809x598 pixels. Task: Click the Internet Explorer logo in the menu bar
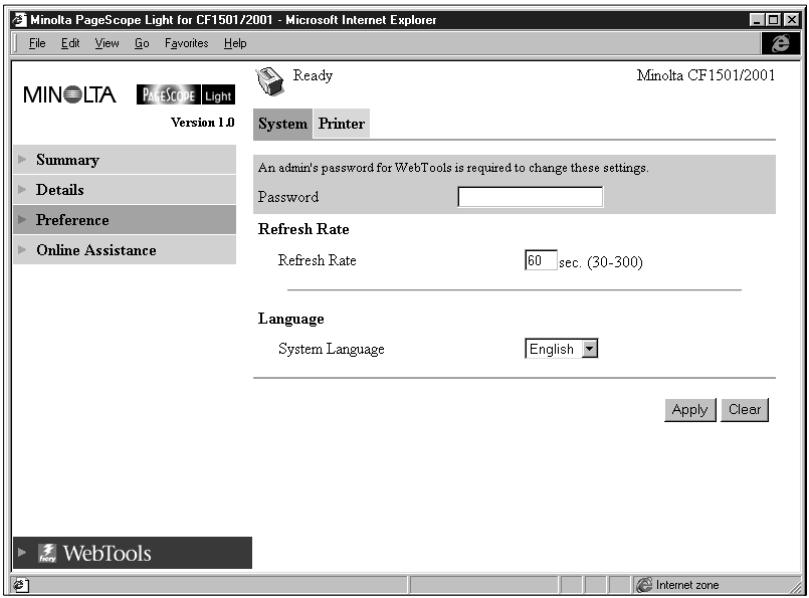[x=781, y=43]
